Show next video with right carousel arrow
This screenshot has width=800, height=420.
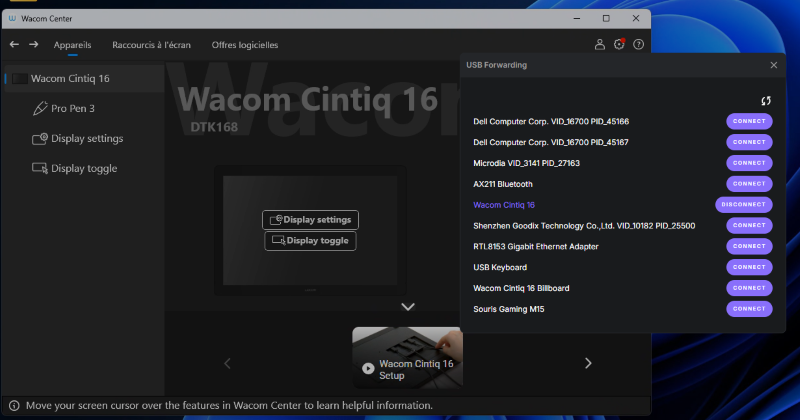588,363
